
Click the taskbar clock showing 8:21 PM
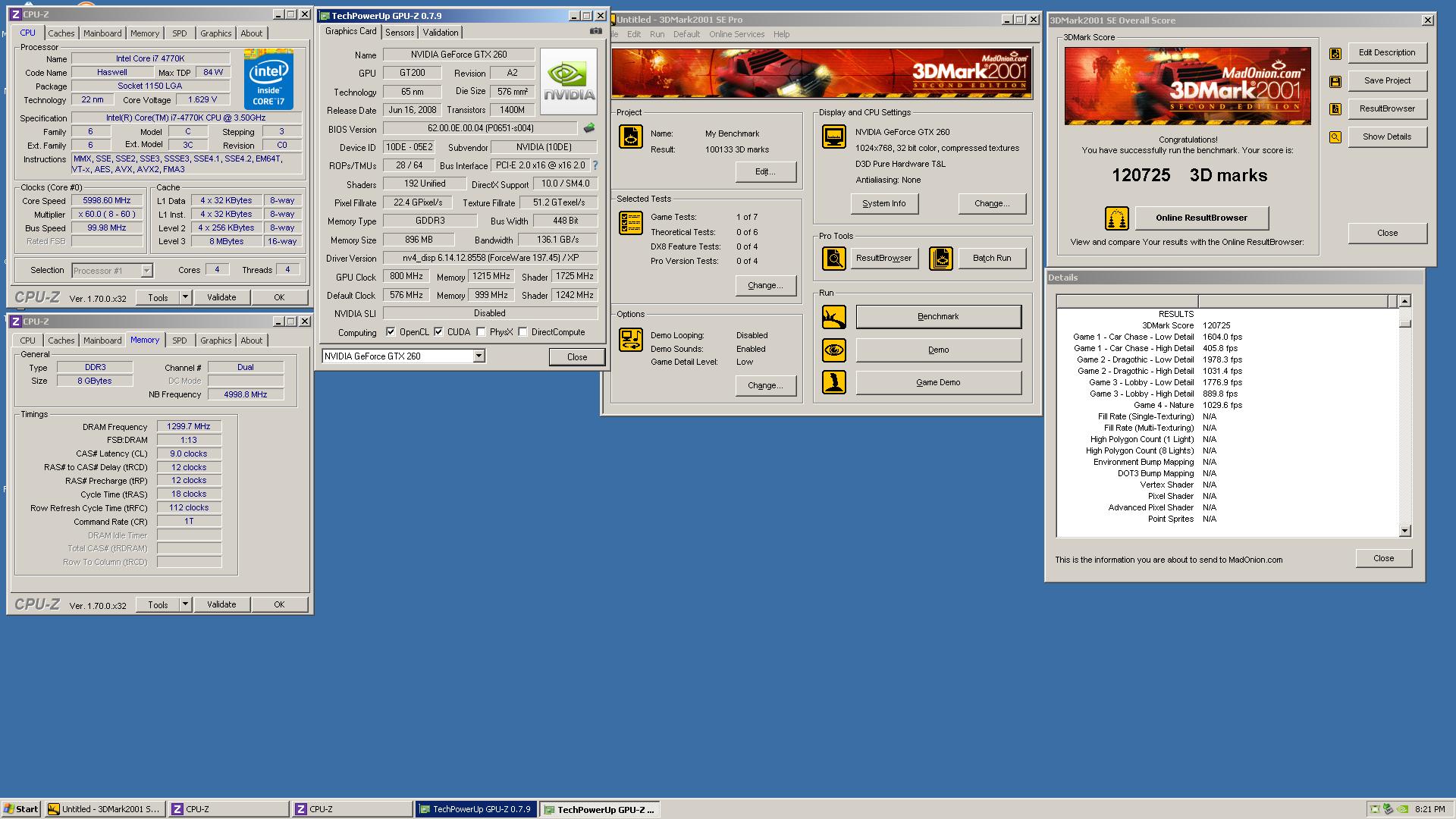1430,809
